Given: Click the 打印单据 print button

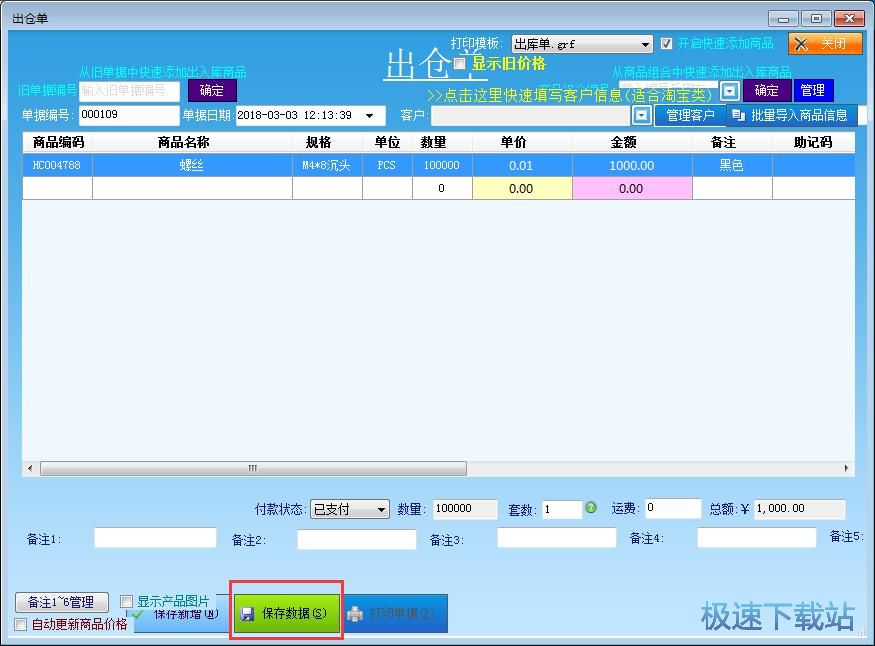Looking at the screenshot, I should click(395, 613).
